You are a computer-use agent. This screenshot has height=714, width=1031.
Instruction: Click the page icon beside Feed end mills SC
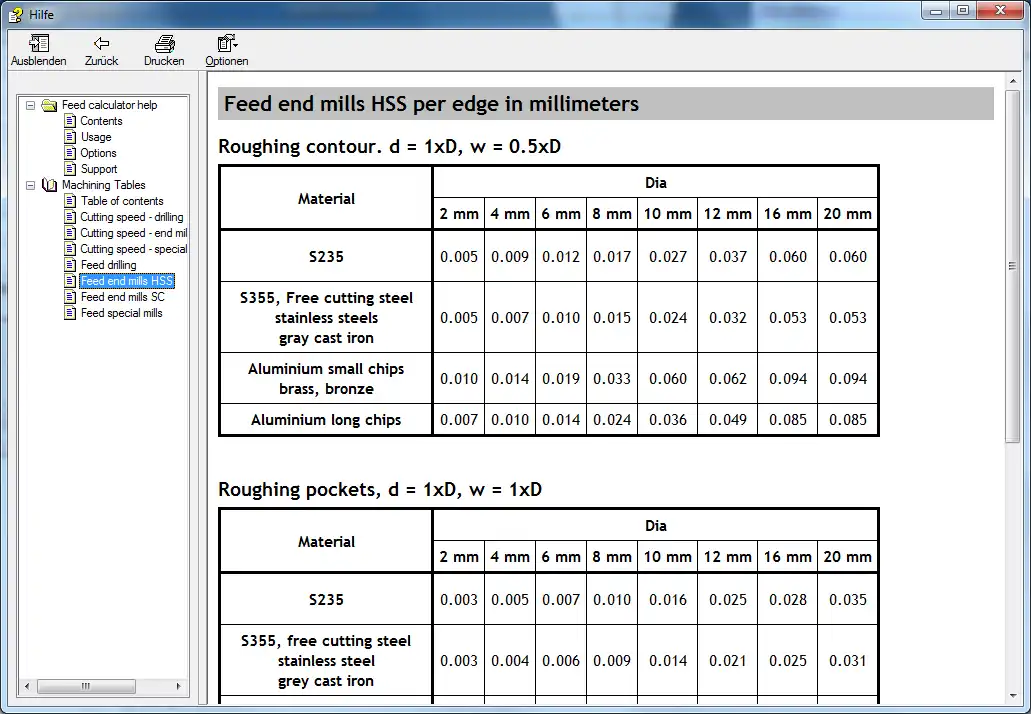pyautogui.click(x=70, y=297)
